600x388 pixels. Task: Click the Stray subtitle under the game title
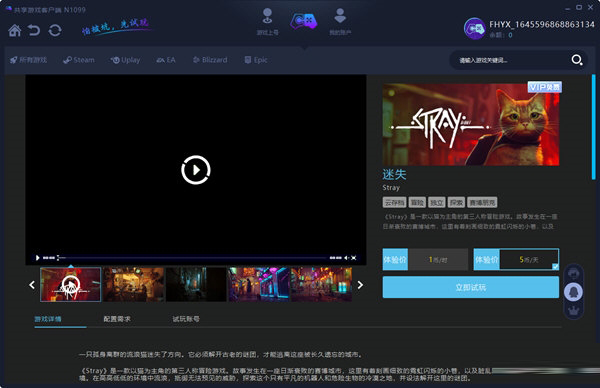tap(391, 187)
